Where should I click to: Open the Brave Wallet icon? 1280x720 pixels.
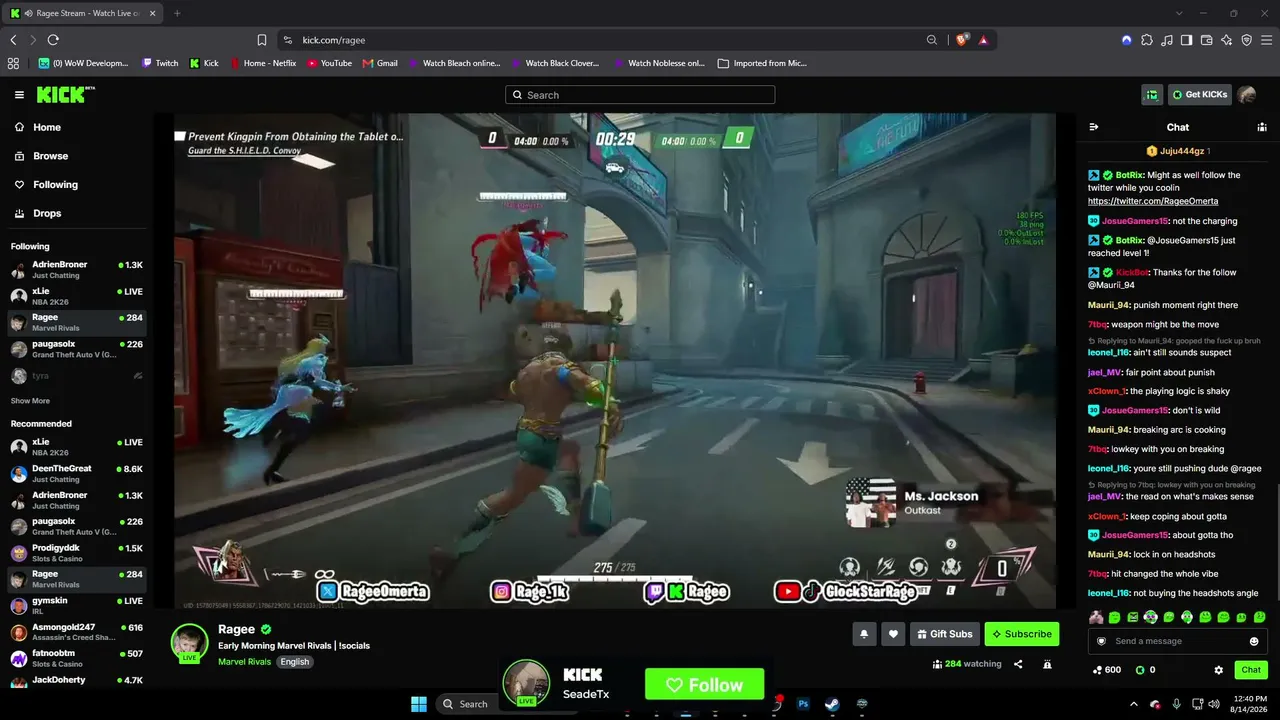tap(1207, 40)
